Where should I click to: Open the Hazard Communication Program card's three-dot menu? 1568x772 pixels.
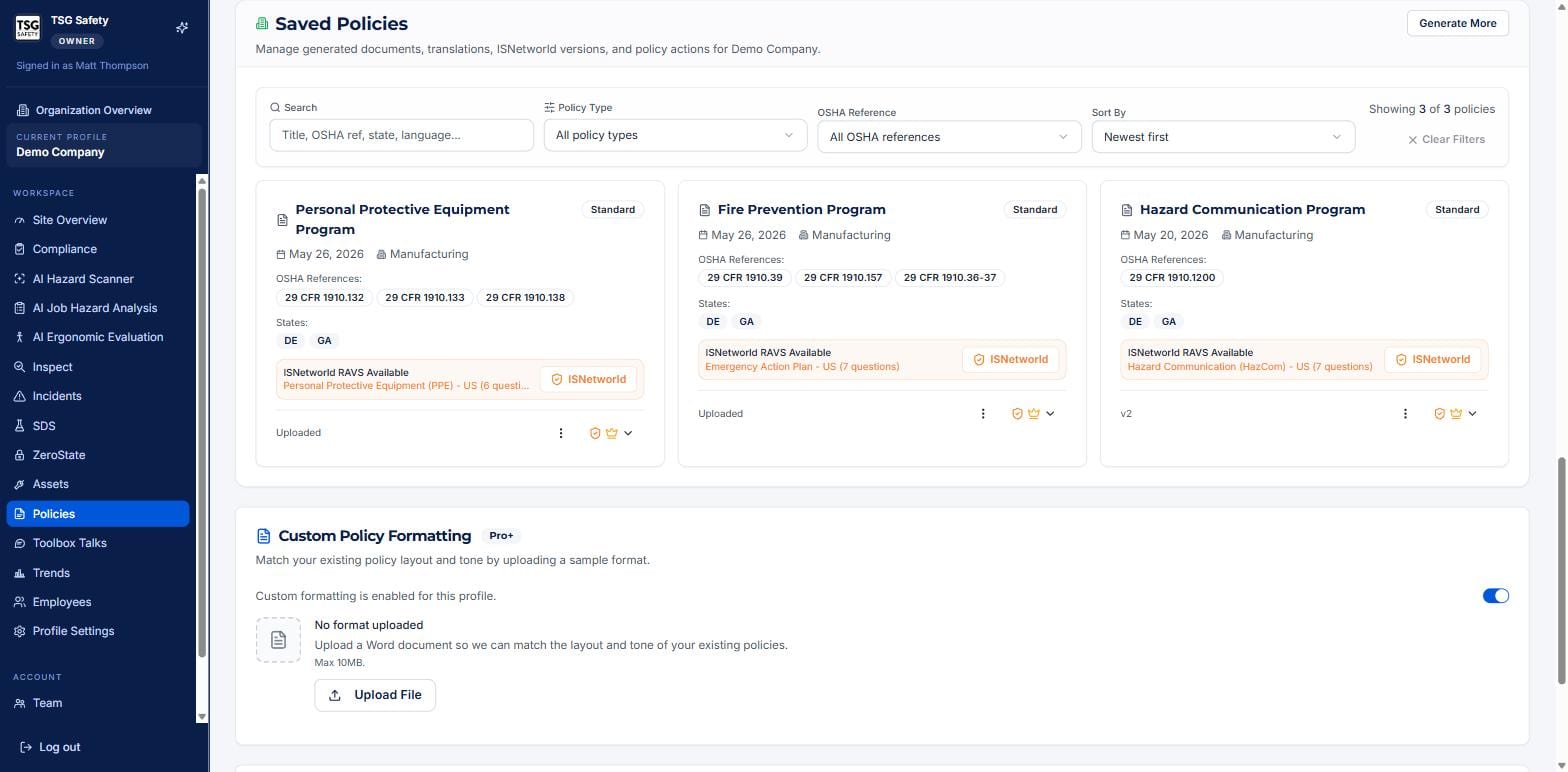(x=1405, y=414)
